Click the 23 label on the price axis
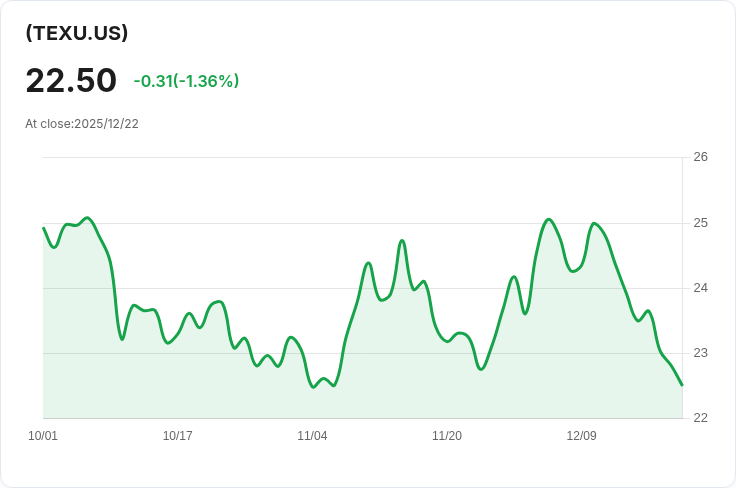Screen dimensions: 736x488 pyautogui.click(x=700, y=353)
